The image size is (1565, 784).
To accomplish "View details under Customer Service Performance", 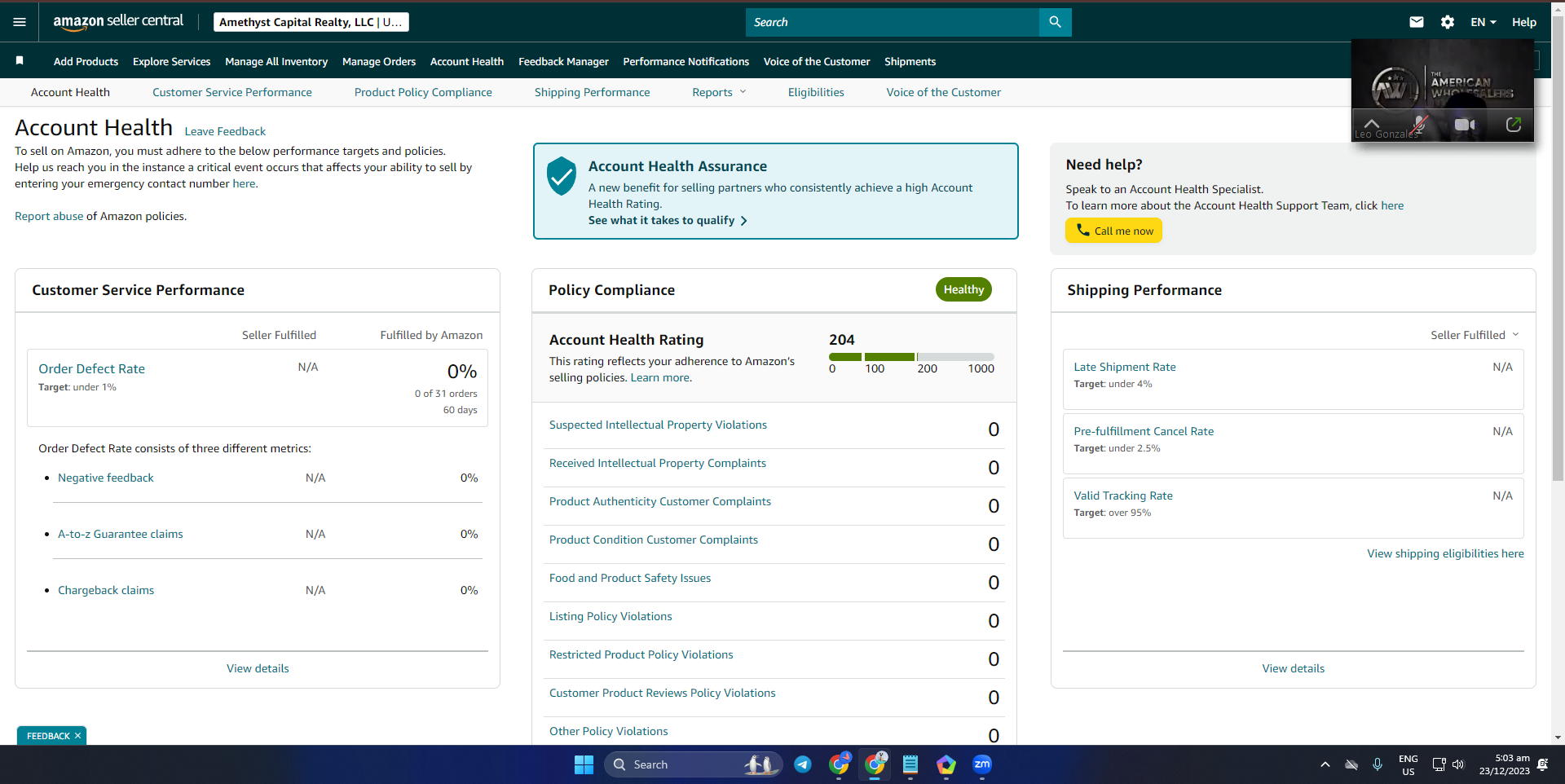I will coord(258,668).
